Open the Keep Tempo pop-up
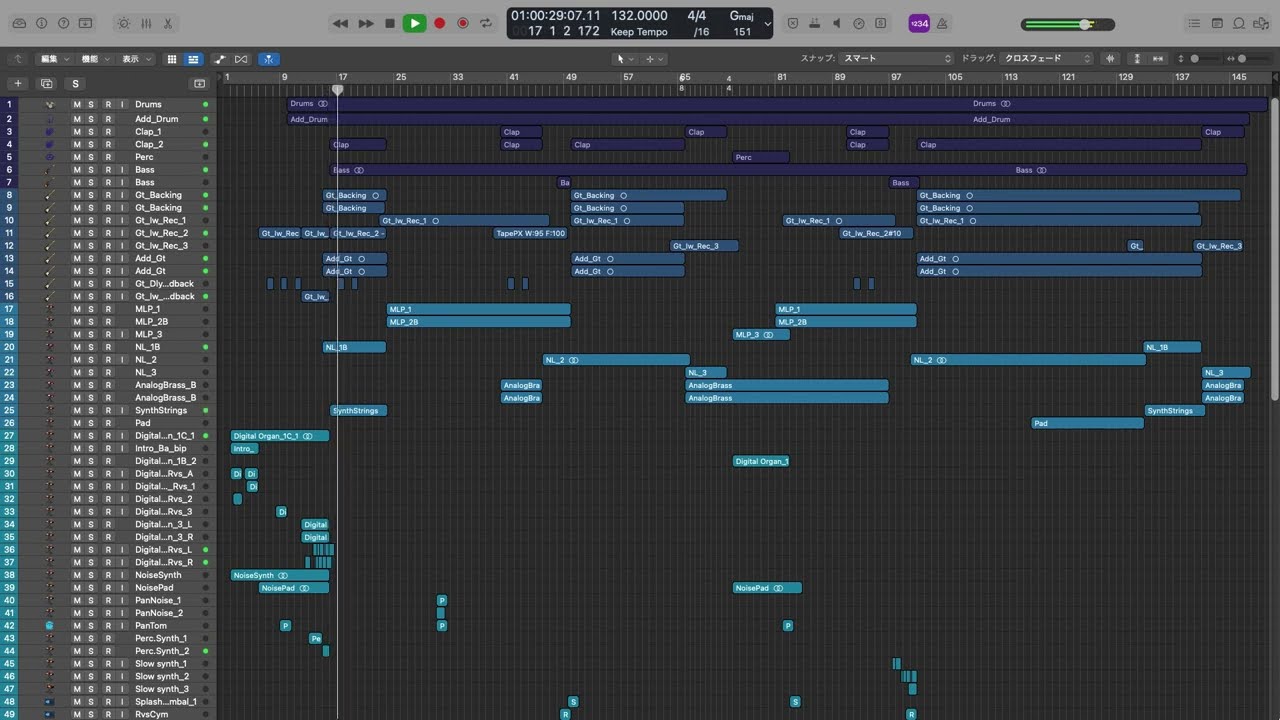This screenshot has height=720, width=1280. (639, 32)
